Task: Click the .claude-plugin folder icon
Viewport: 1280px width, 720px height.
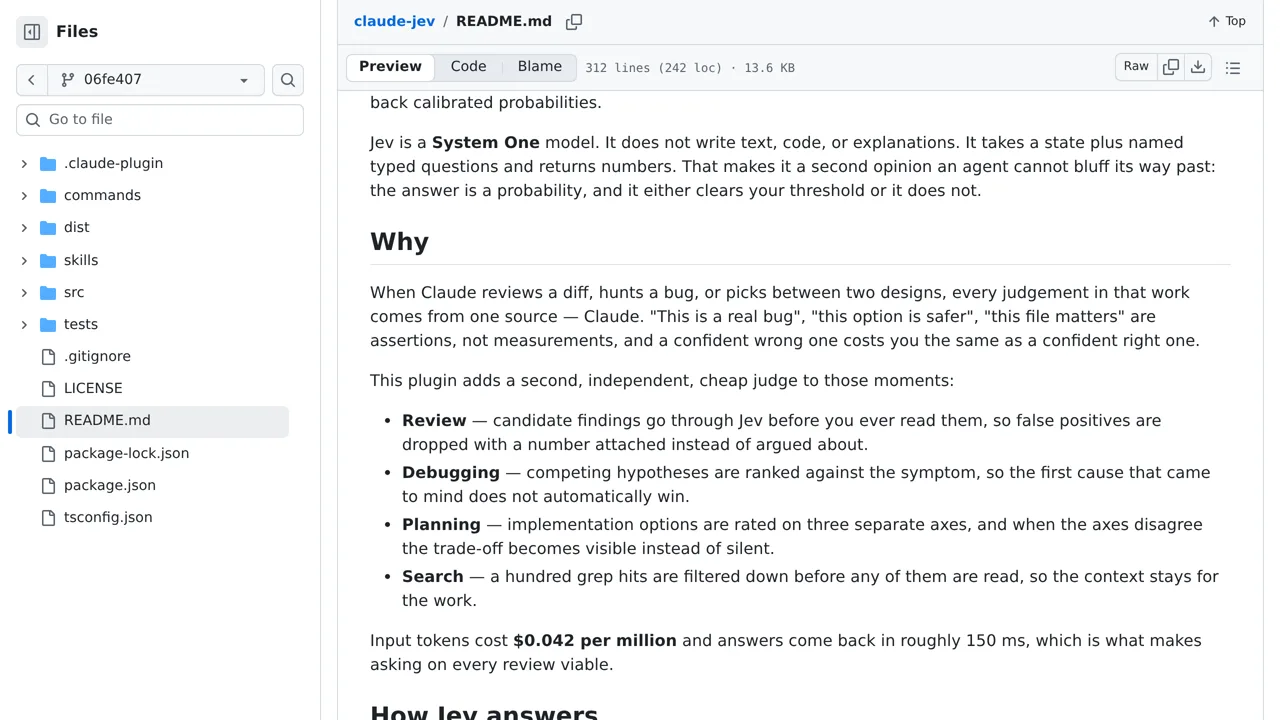Action: pos(48,163)
